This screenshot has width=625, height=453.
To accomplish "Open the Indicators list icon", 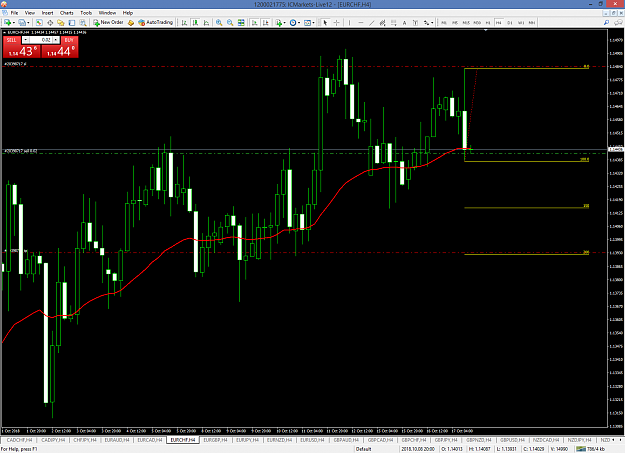I will [279, 23].
